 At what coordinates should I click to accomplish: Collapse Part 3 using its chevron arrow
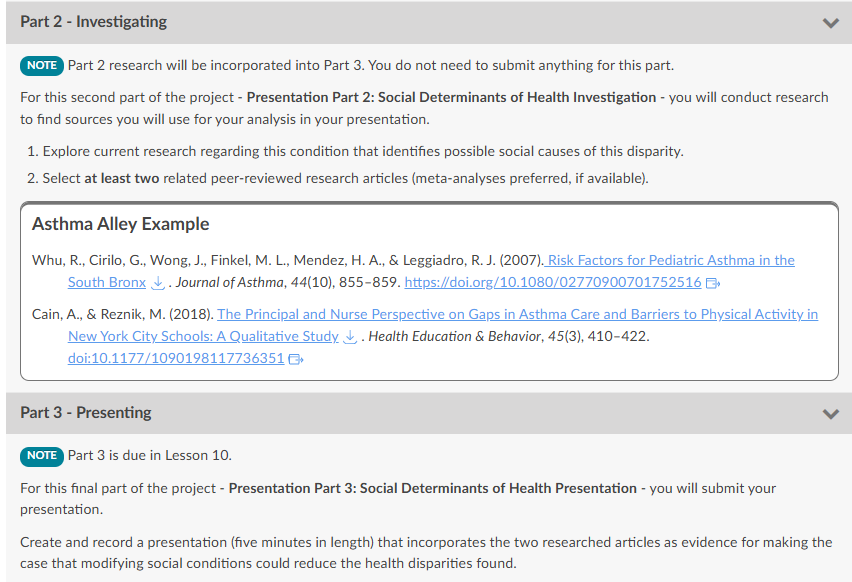(829, 414)
